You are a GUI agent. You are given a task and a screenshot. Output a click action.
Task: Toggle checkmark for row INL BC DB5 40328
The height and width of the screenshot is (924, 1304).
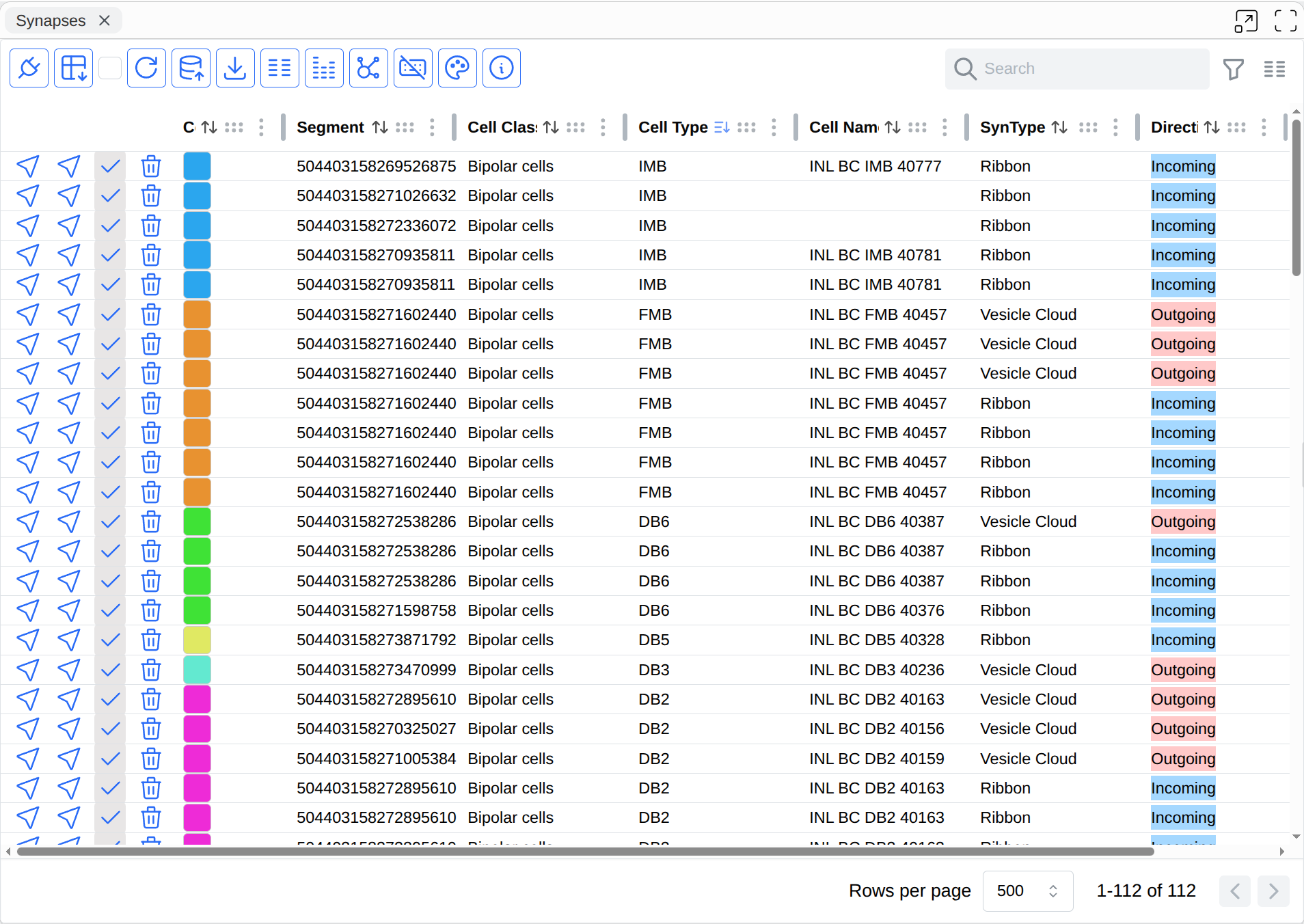pos(110,640)
